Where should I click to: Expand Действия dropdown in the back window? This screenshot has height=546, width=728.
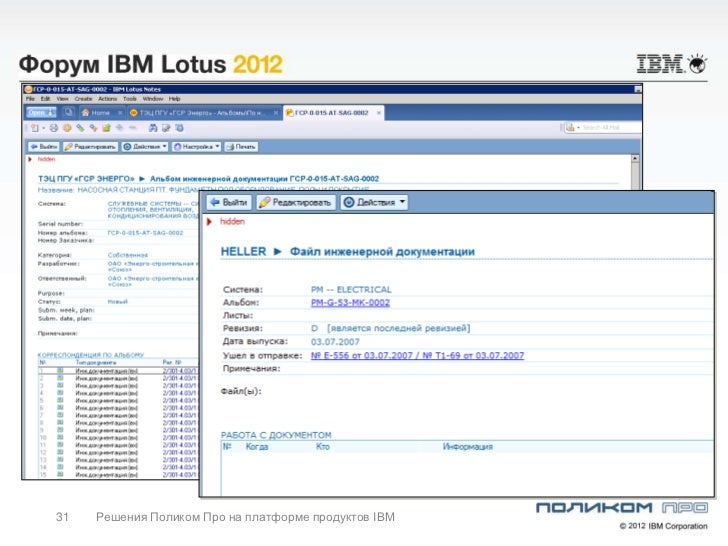click(x=145, y=147)
